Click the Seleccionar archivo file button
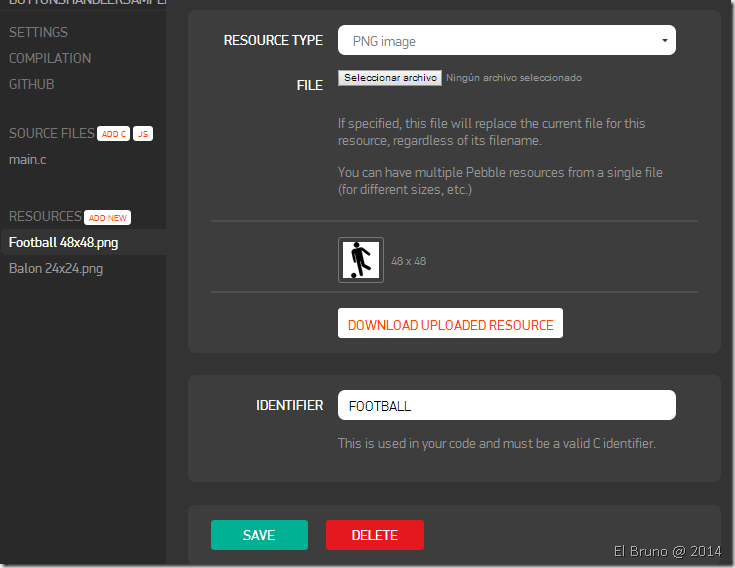Screen dimensions: 735x568 point(390,78)
